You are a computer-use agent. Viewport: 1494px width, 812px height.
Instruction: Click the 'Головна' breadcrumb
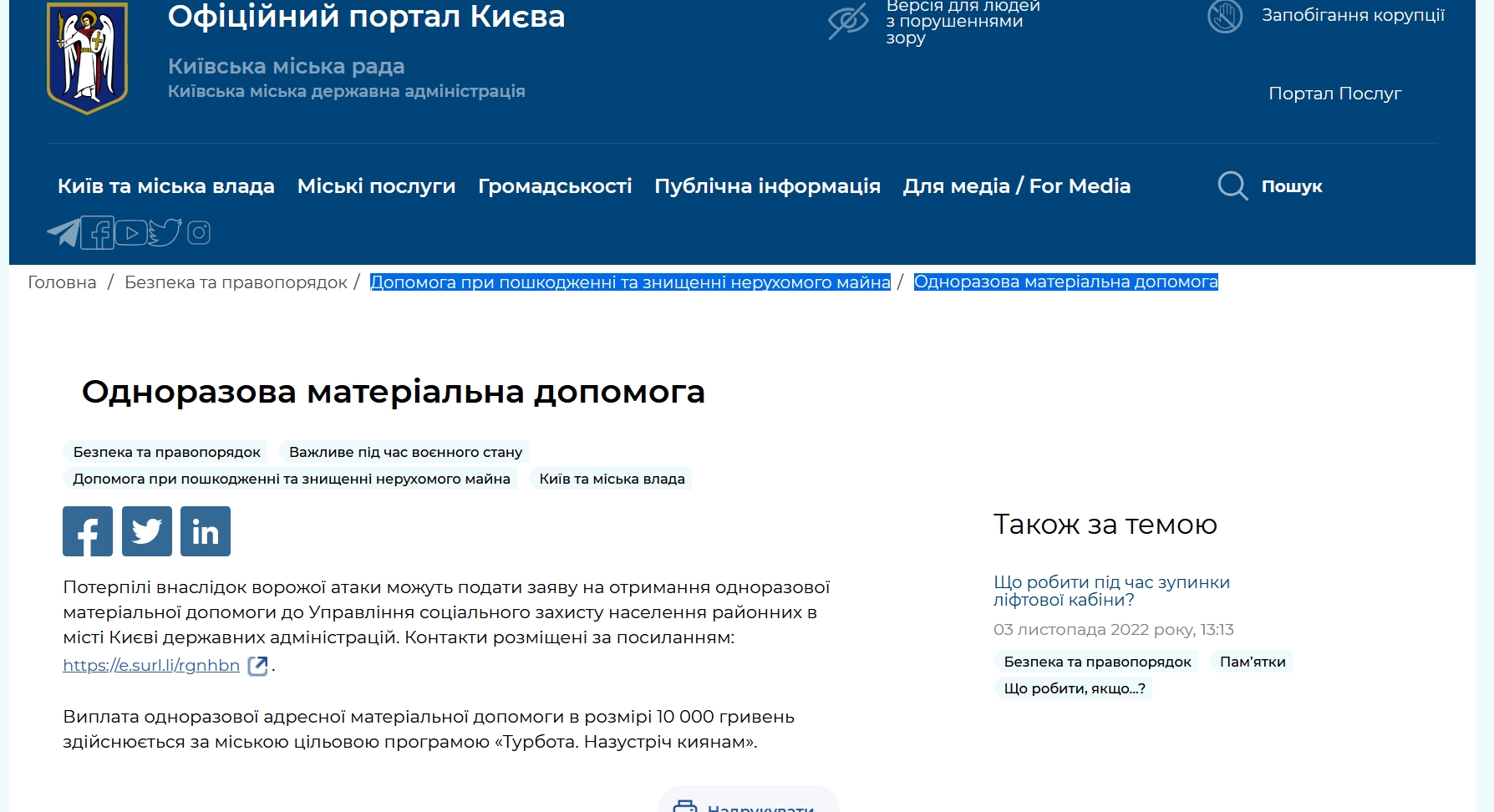(x=62, y=282)
